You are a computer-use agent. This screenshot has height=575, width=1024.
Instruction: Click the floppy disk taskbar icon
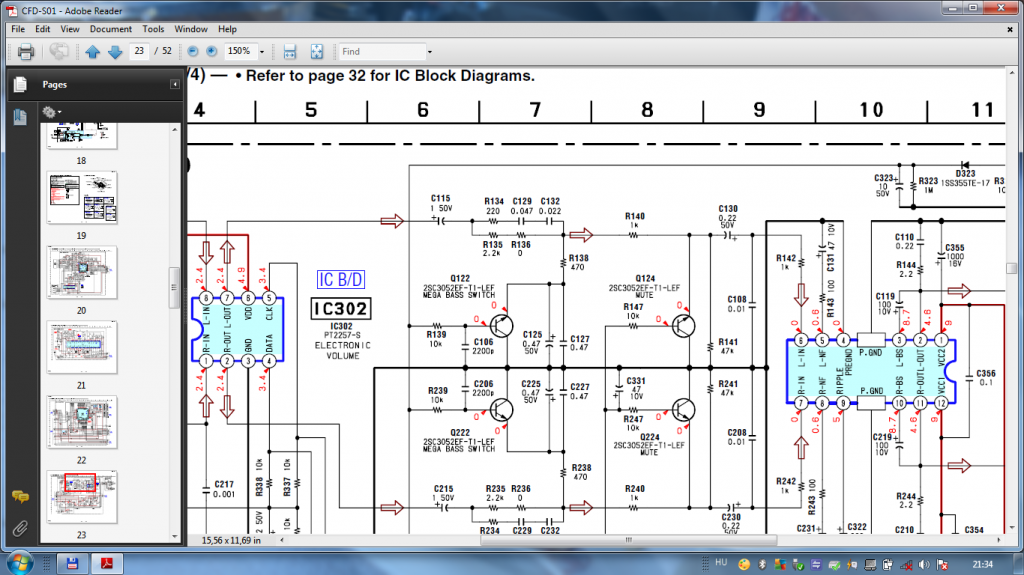pos(72,563)
